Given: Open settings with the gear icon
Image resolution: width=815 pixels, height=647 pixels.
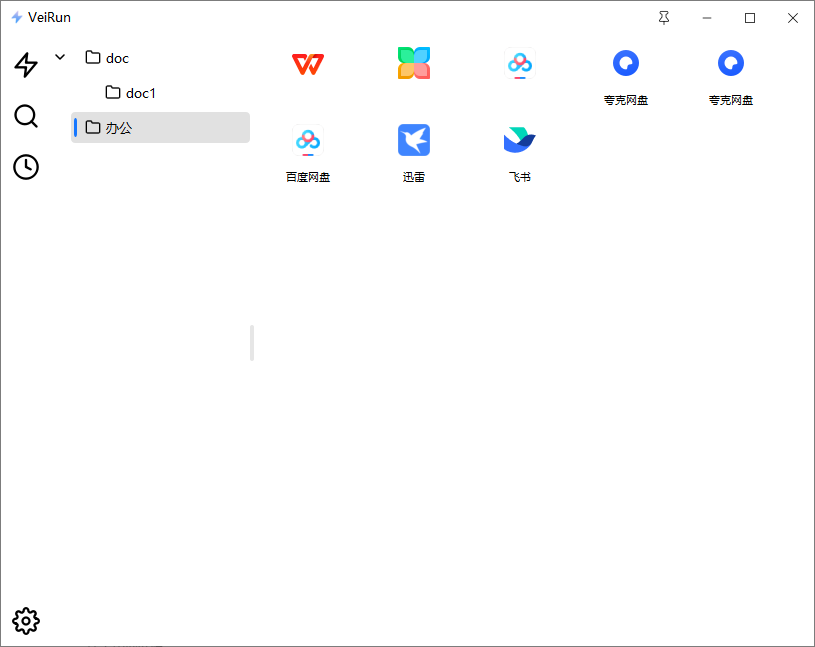Looking at the screenshot, I should (x=25, y=620).
